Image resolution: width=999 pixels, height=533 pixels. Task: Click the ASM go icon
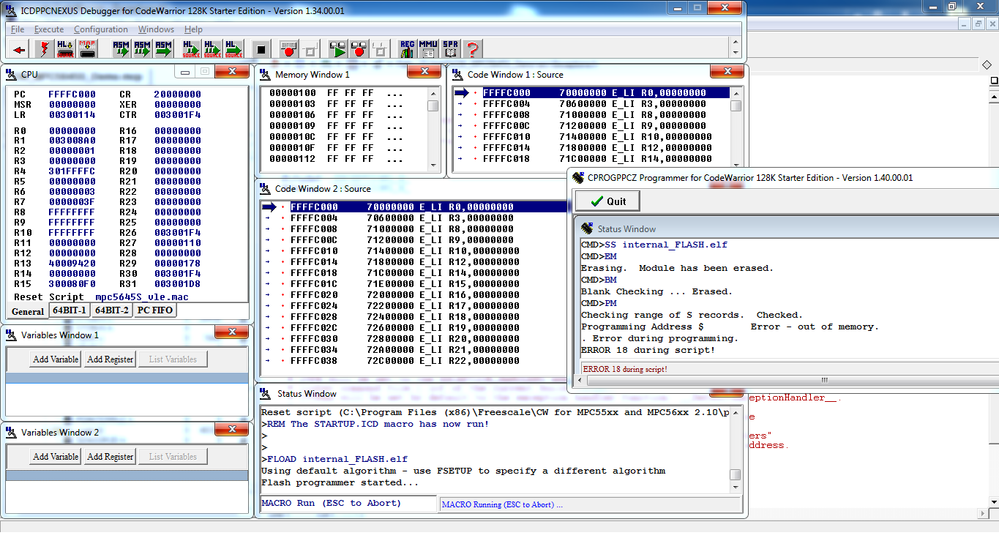tap(163, 49)
